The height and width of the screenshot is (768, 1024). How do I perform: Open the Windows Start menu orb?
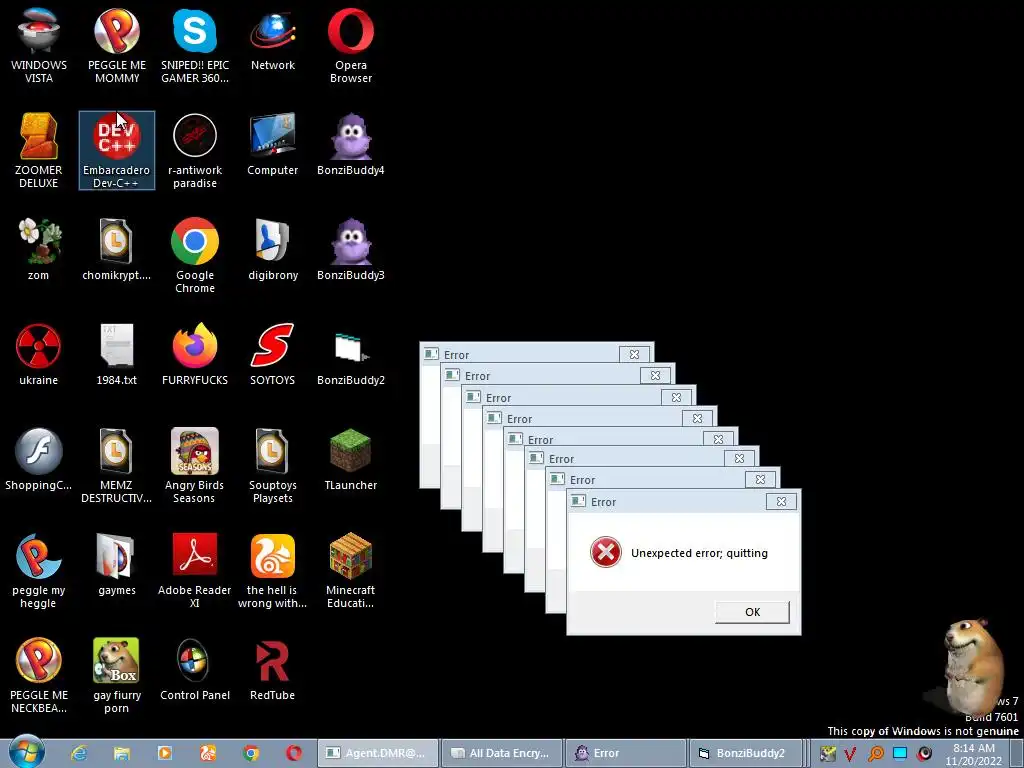click(x=27, y=752)
